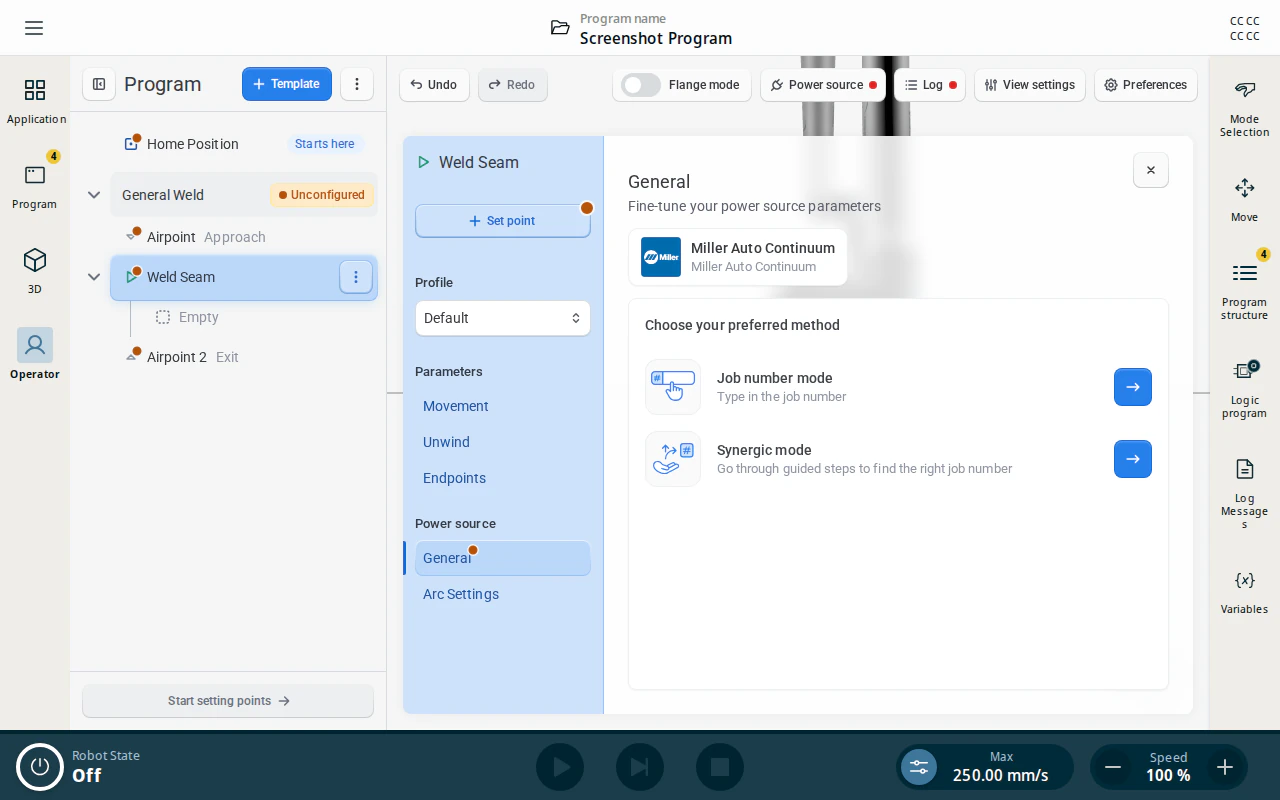This screenshot has height=800, width=1280.
Task: Open the Movement parameters section
Action: [x=456, y=406]
